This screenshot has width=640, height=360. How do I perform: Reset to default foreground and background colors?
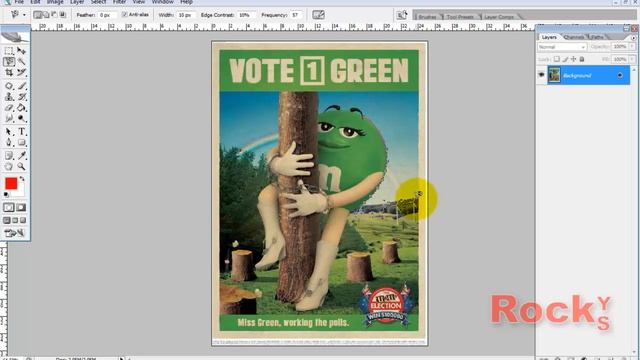(6, 195)
